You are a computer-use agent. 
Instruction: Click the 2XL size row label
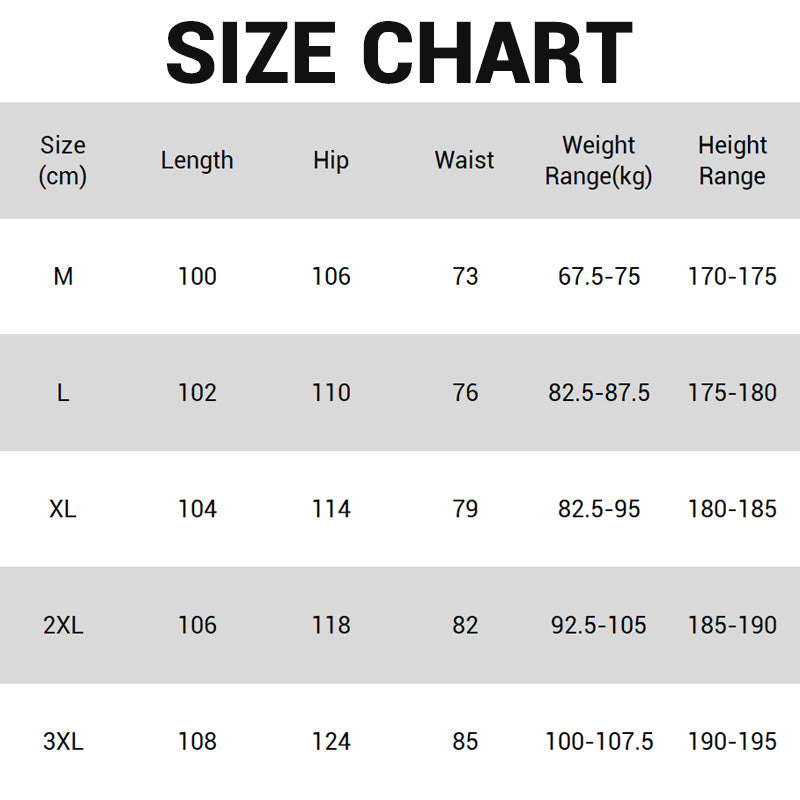[63, 626]
